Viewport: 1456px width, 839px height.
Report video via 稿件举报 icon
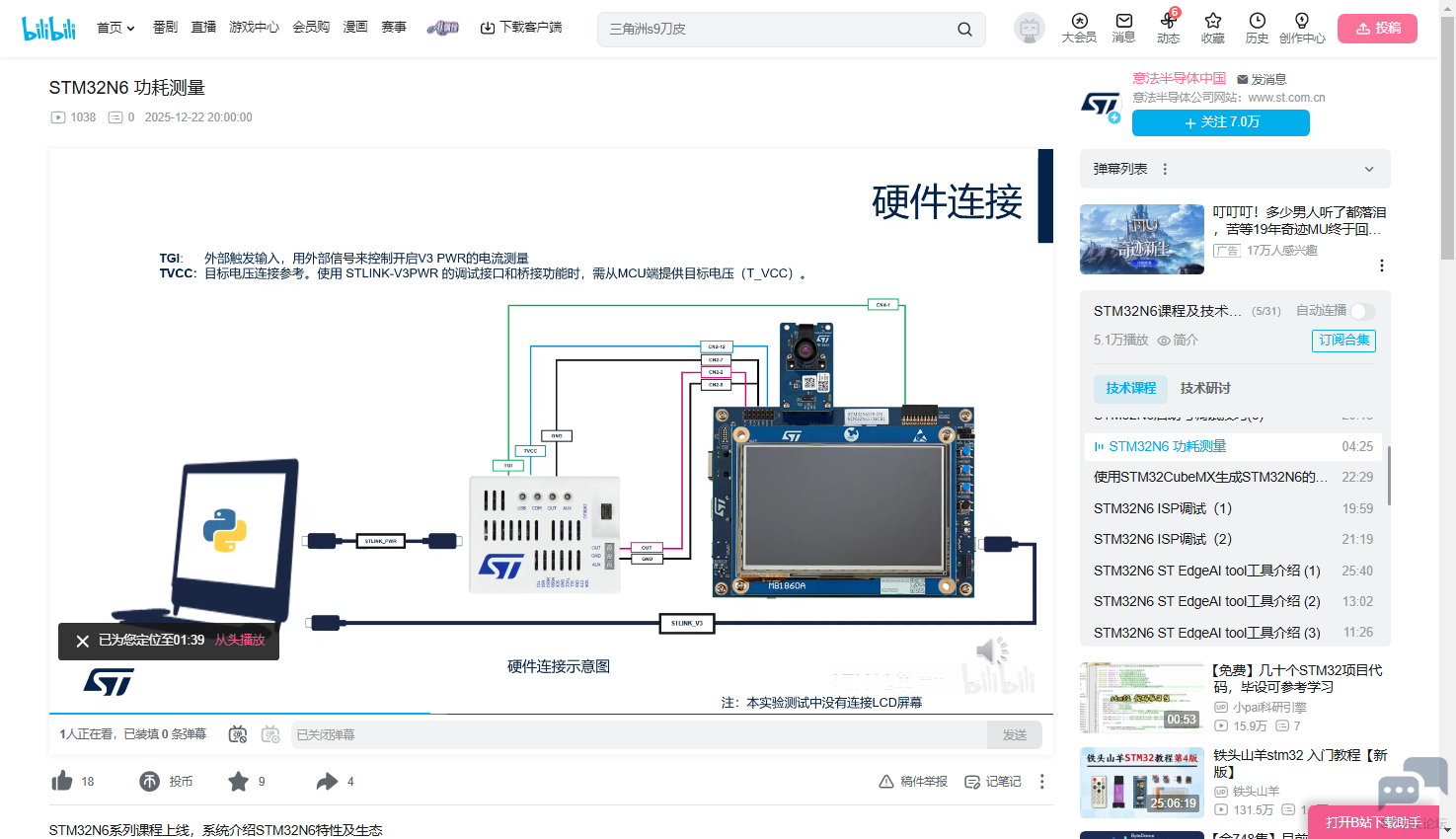(886, 782)
